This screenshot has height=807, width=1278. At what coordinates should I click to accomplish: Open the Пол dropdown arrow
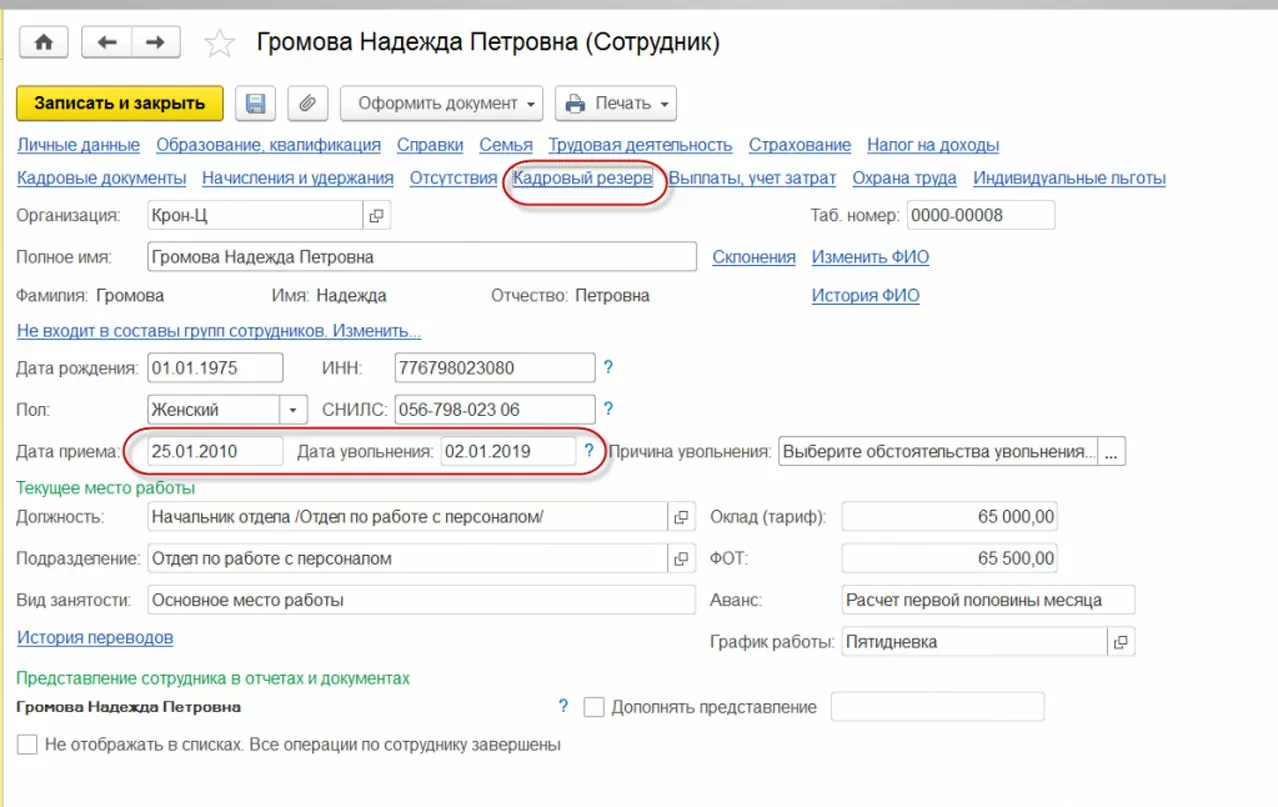[x=293, y=410]
